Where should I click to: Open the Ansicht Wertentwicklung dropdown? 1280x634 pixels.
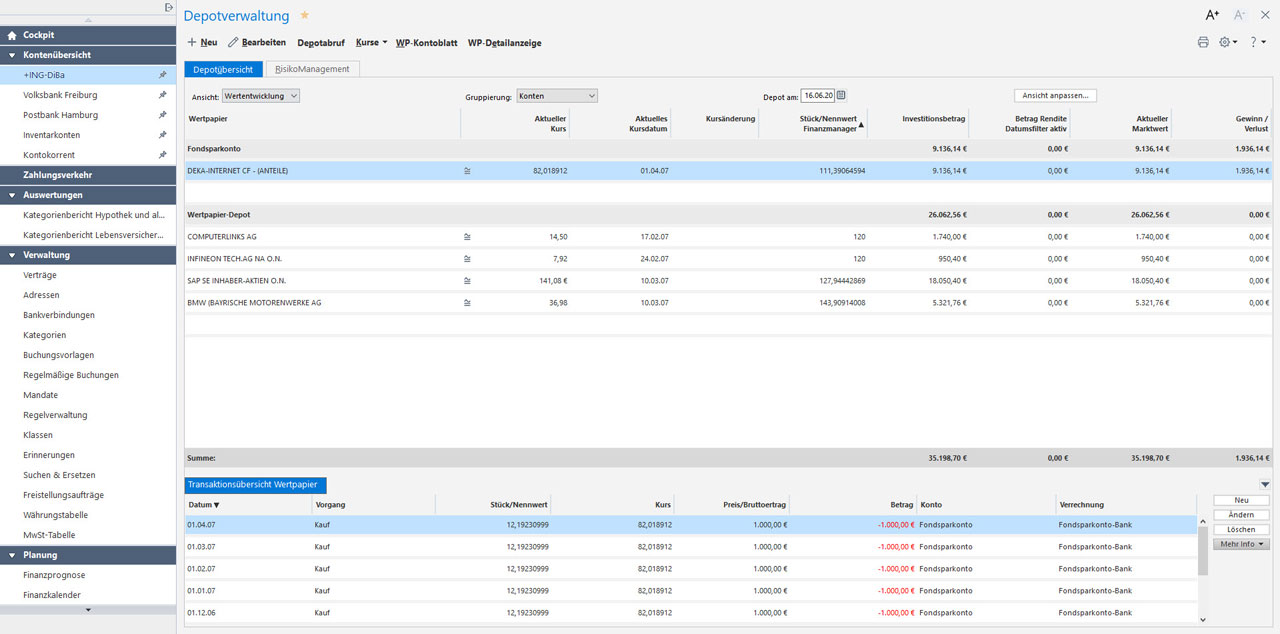pos(261,96)
